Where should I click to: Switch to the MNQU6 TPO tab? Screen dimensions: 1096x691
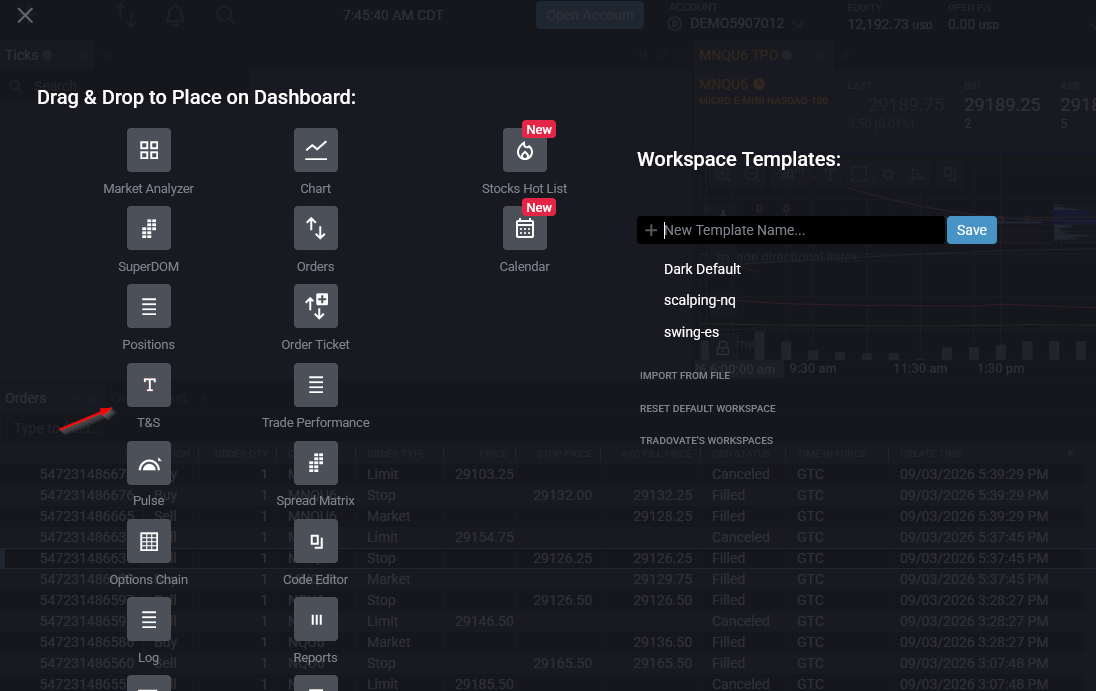pyautogui.click(x=738, y=55)
